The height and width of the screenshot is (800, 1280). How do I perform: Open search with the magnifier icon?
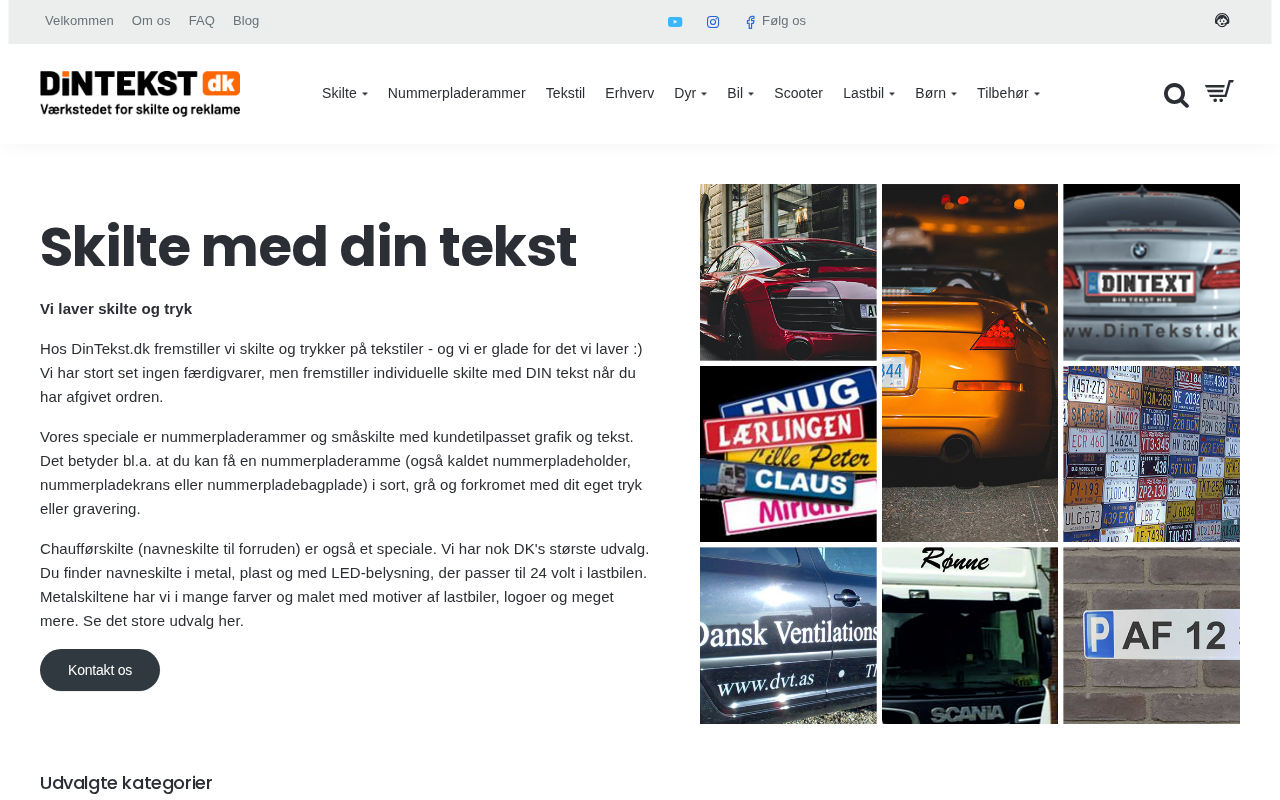(x=1176, y=95)
